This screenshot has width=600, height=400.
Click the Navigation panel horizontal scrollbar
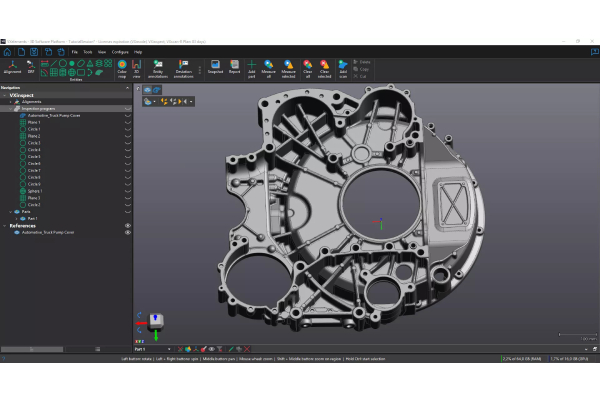[x=32, y=349]
